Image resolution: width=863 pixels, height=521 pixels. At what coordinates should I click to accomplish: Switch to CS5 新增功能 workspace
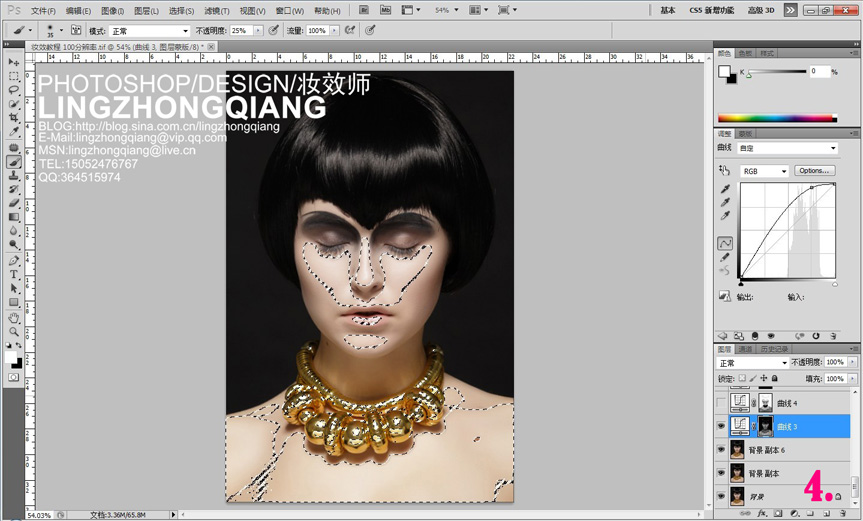click(x=712, y=10)
